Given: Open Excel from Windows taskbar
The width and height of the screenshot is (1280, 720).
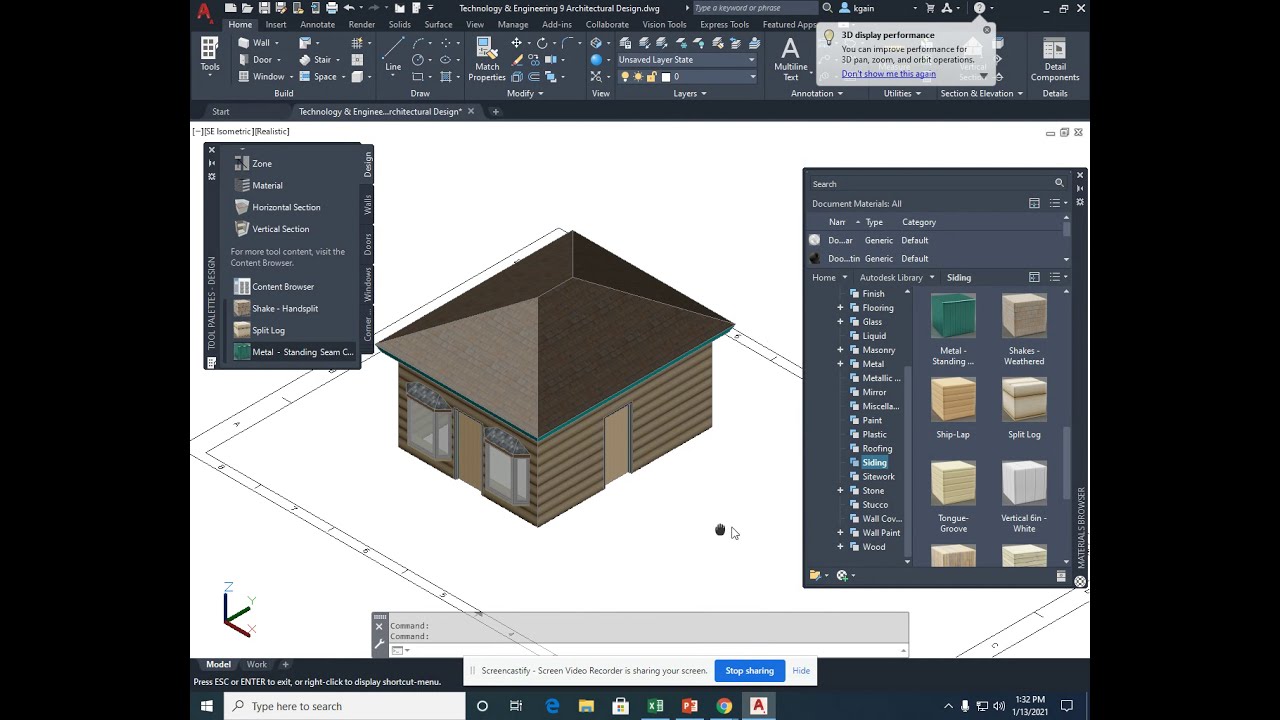Looking at the screenshot, I should pyautogui.click(x=655, y=706).
